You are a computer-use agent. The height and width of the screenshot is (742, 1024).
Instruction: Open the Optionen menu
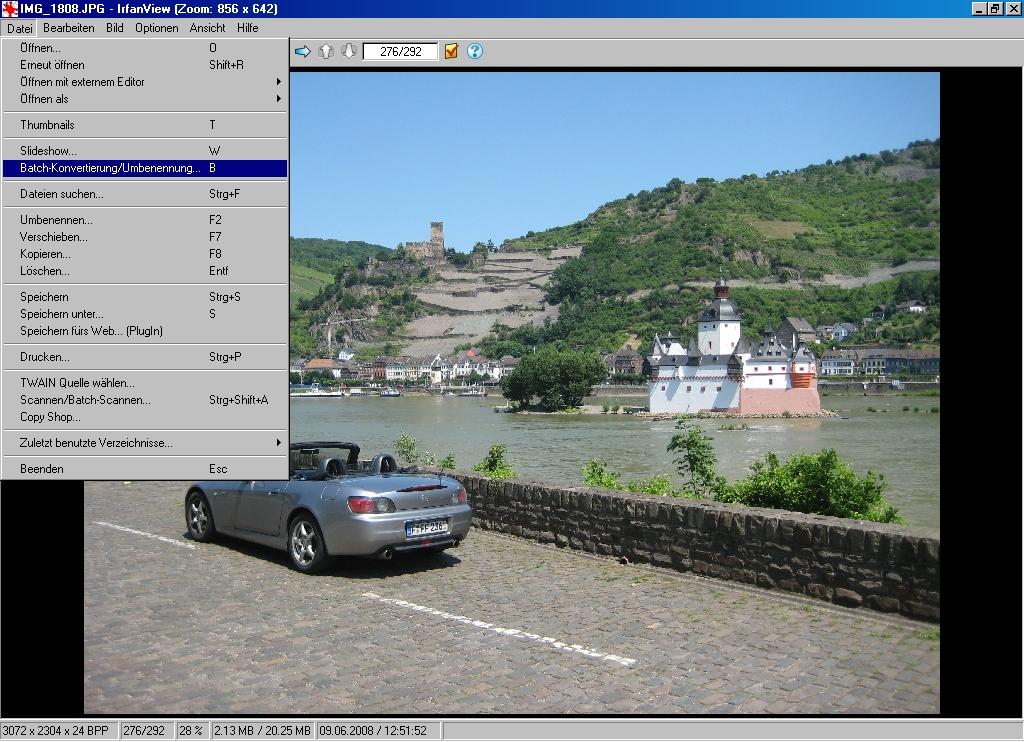click(x=156, y=28)
